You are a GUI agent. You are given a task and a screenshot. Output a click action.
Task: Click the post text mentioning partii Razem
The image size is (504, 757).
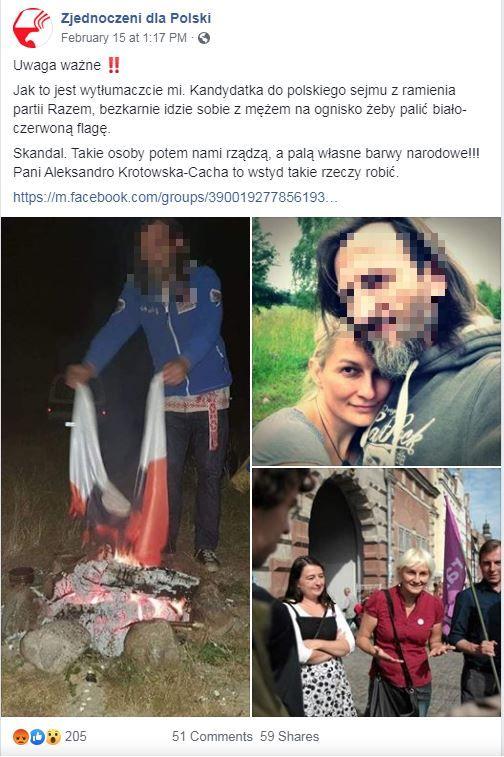[239, 109]
